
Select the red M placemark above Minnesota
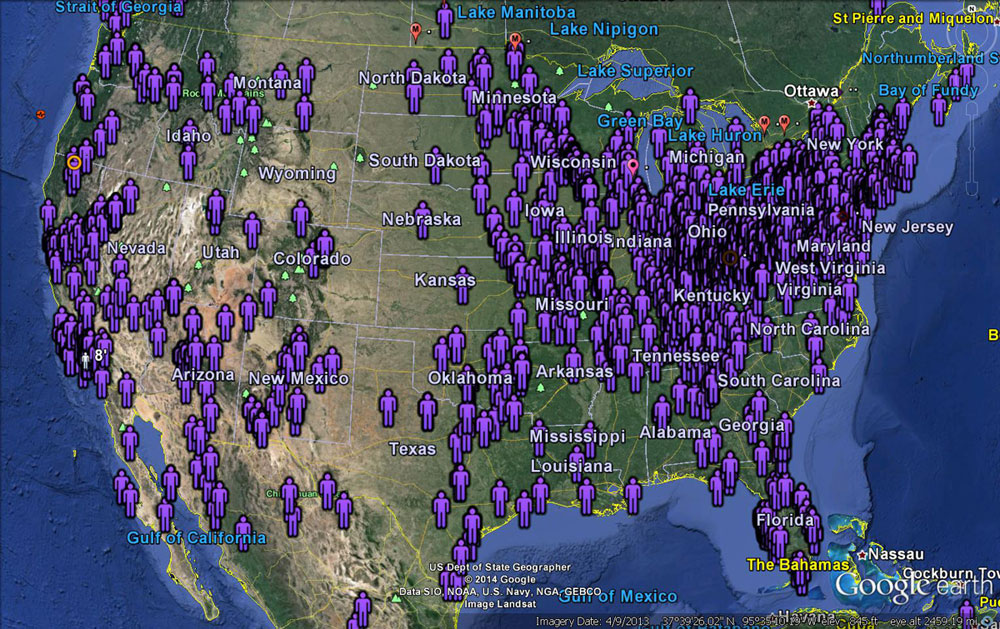click(x=515, y=40)
